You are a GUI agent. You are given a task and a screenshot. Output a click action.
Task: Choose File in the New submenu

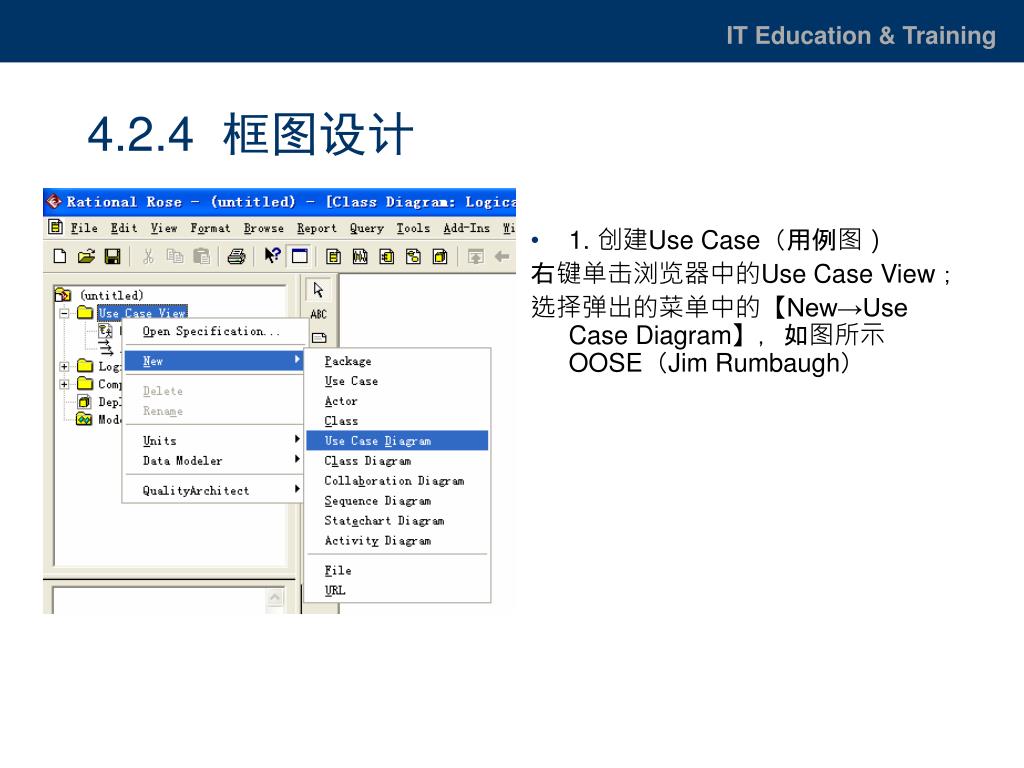[397, 570]
